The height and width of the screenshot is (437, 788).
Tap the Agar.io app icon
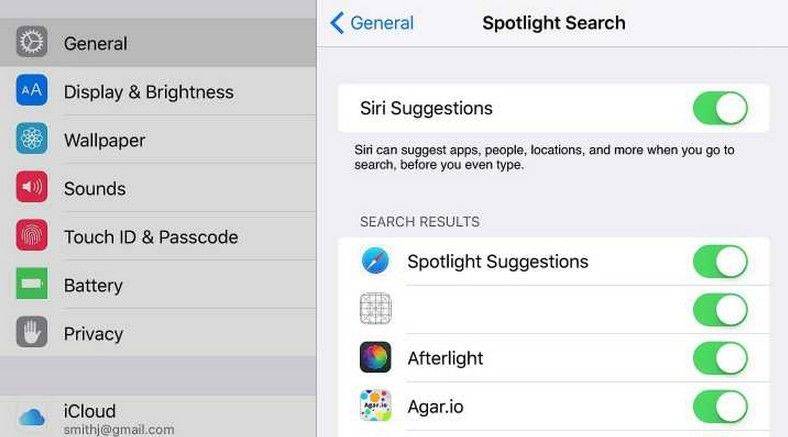(x=375, y=405)
